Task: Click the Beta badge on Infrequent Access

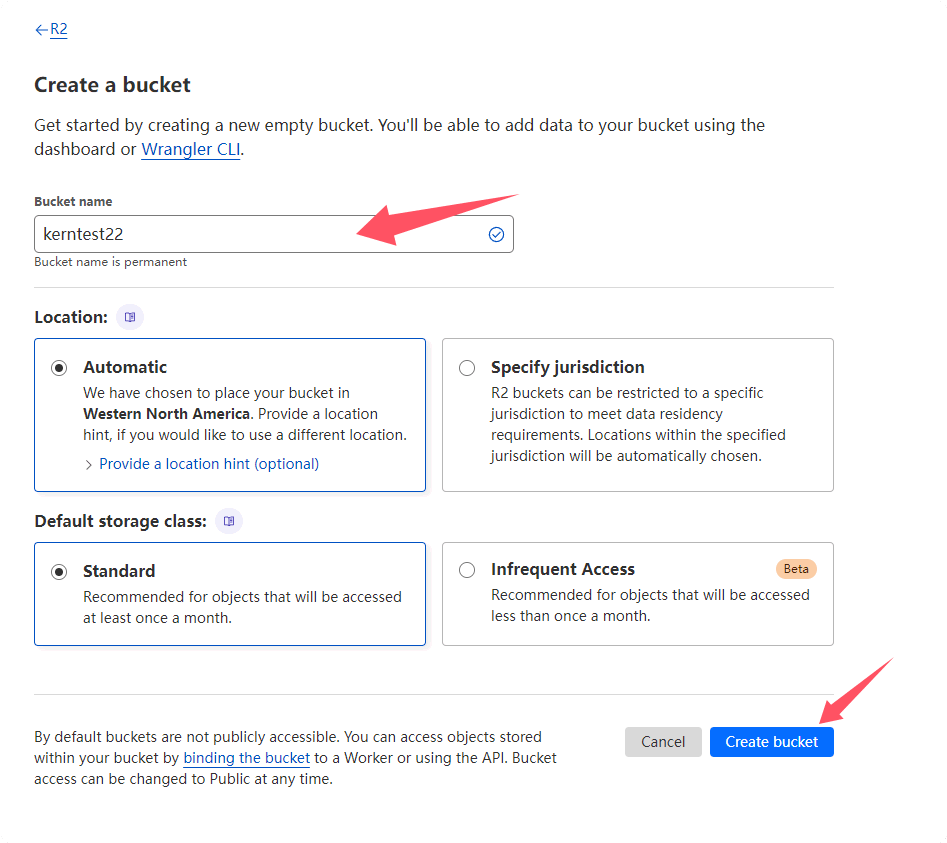Action: coord(796,569)
